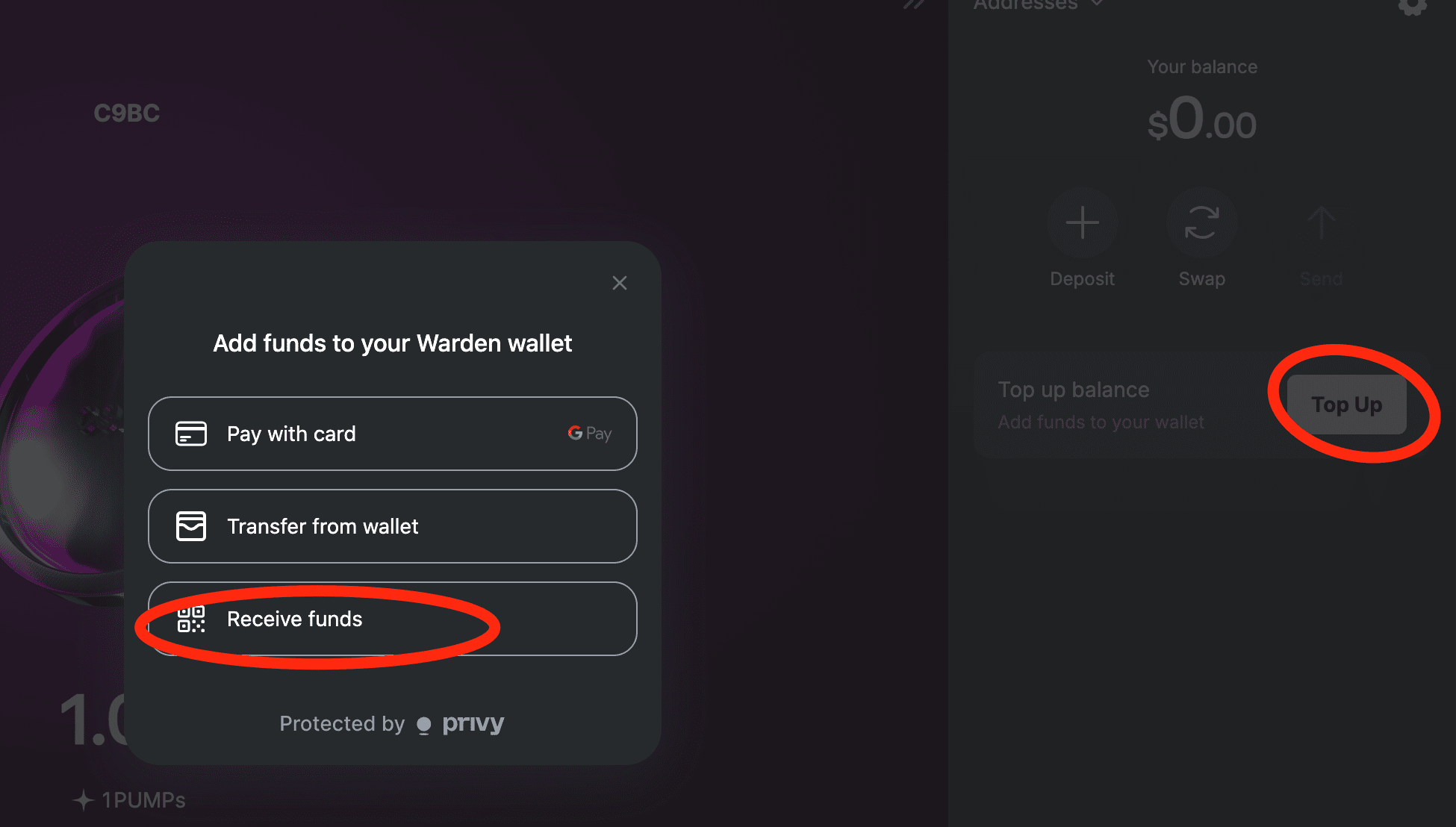Viewport: 1456px width, 827px height.
Task: Close the Add funds dialog
Action: (619, 283)
